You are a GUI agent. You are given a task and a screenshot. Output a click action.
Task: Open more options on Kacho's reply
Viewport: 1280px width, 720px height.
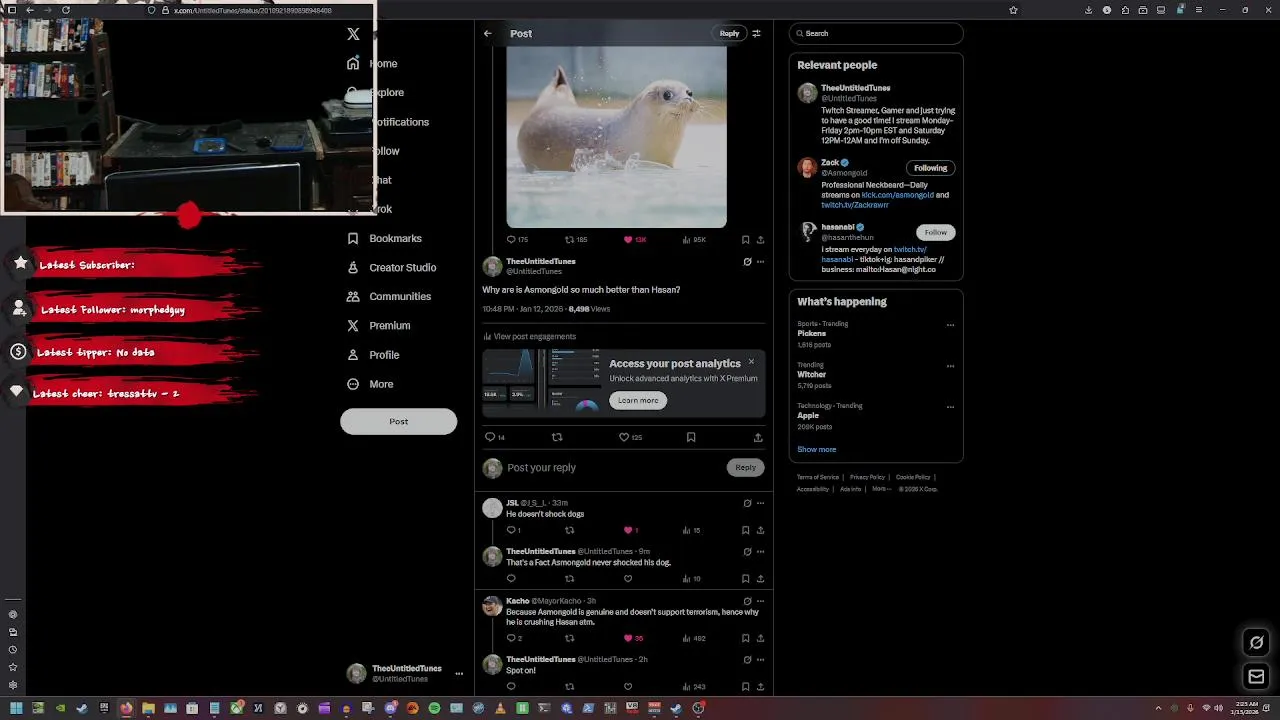(760, 601)
